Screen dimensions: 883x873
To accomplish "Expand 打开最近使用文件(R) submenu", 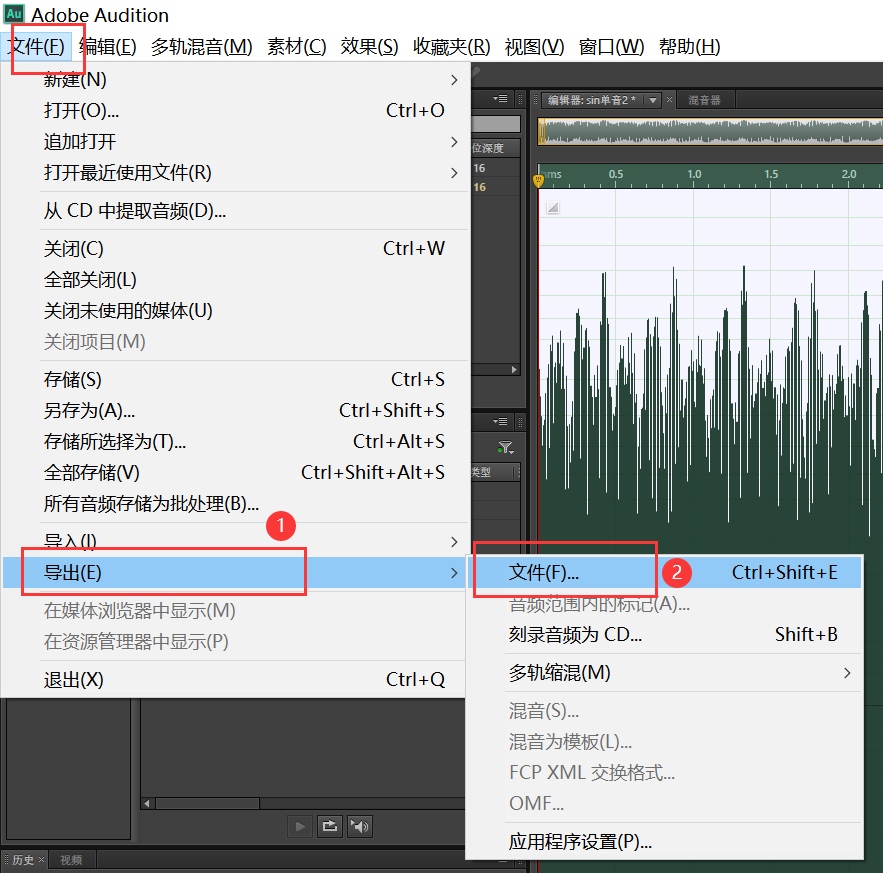I will 235,173.
